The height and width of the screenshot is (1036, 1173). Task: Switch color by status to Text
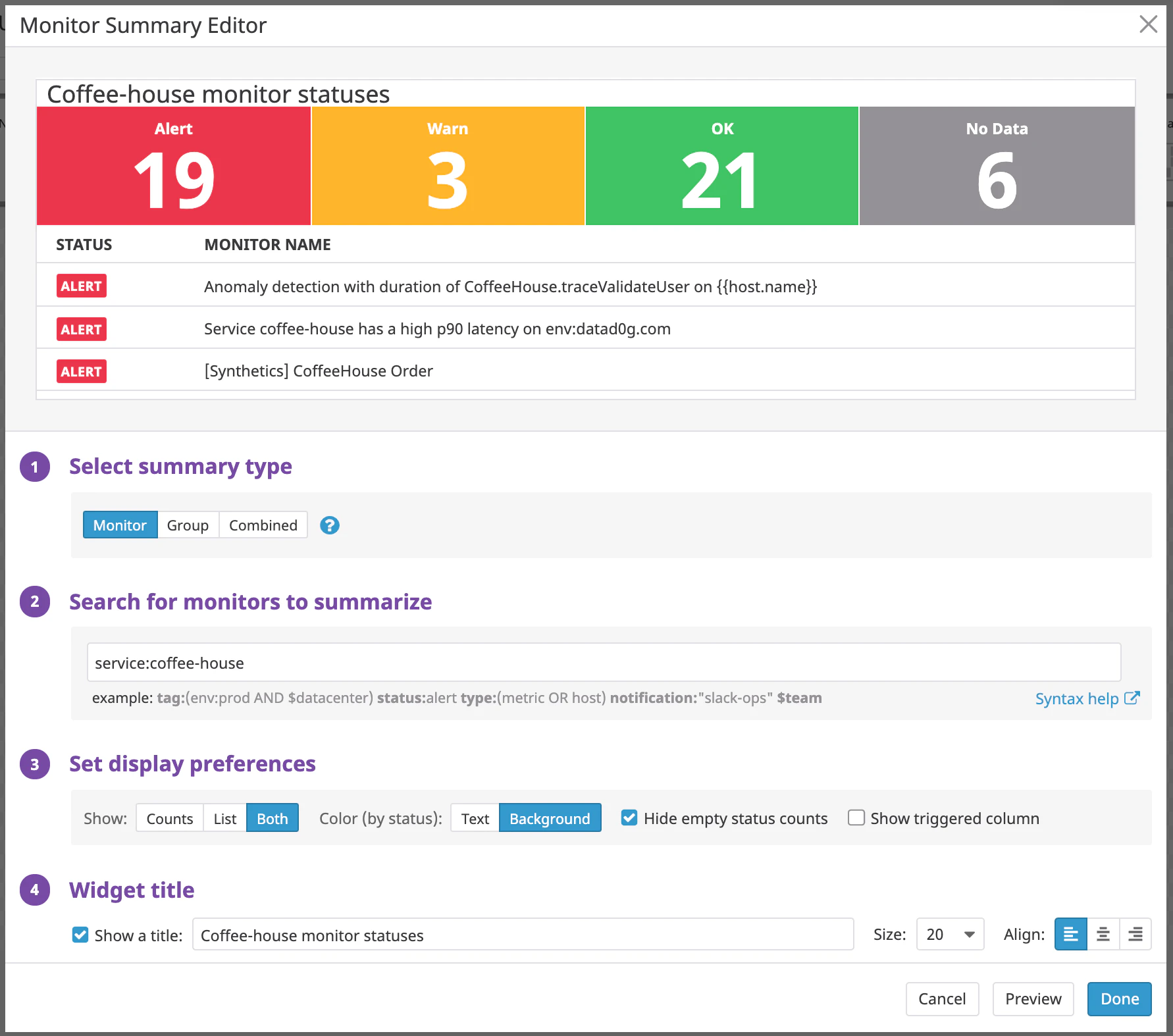[474, 817]
